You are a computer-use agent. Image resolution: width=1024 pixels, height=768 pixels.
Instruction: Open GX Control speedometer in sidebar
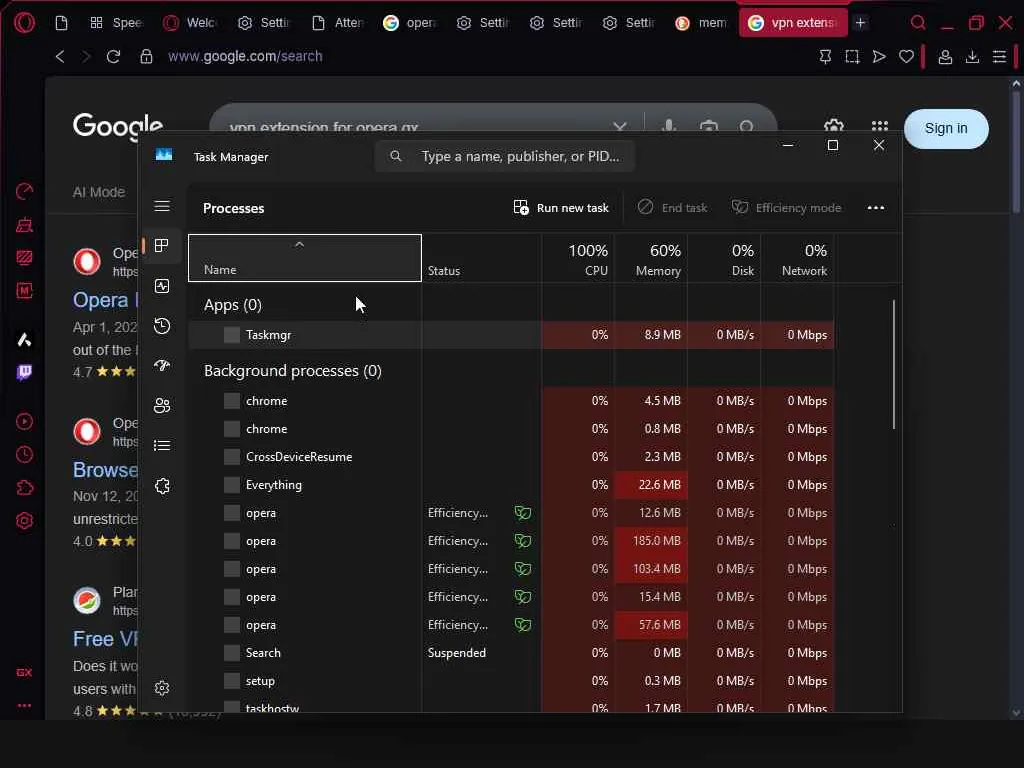(x=24, y=191)
